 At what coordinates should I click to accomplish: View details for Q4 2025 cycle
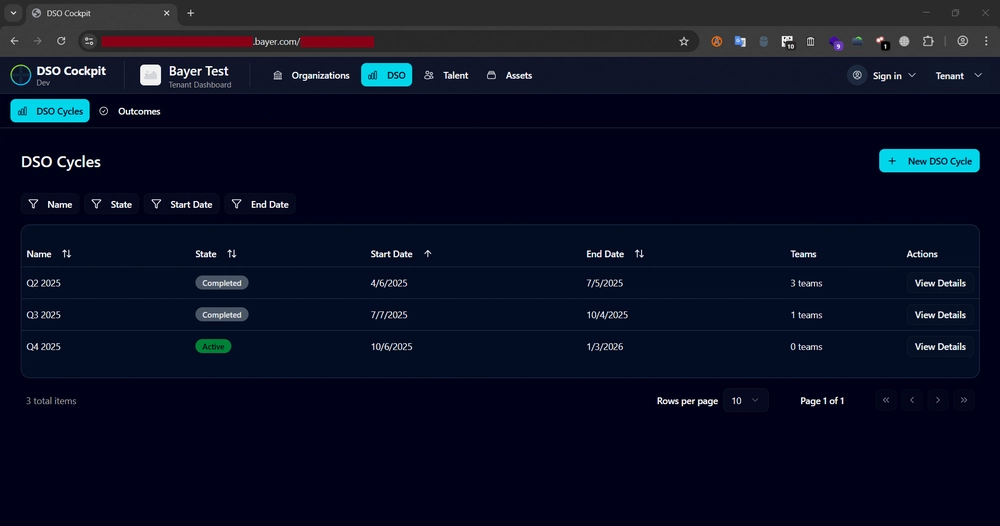pyautogui.click(x=940, y=347)
